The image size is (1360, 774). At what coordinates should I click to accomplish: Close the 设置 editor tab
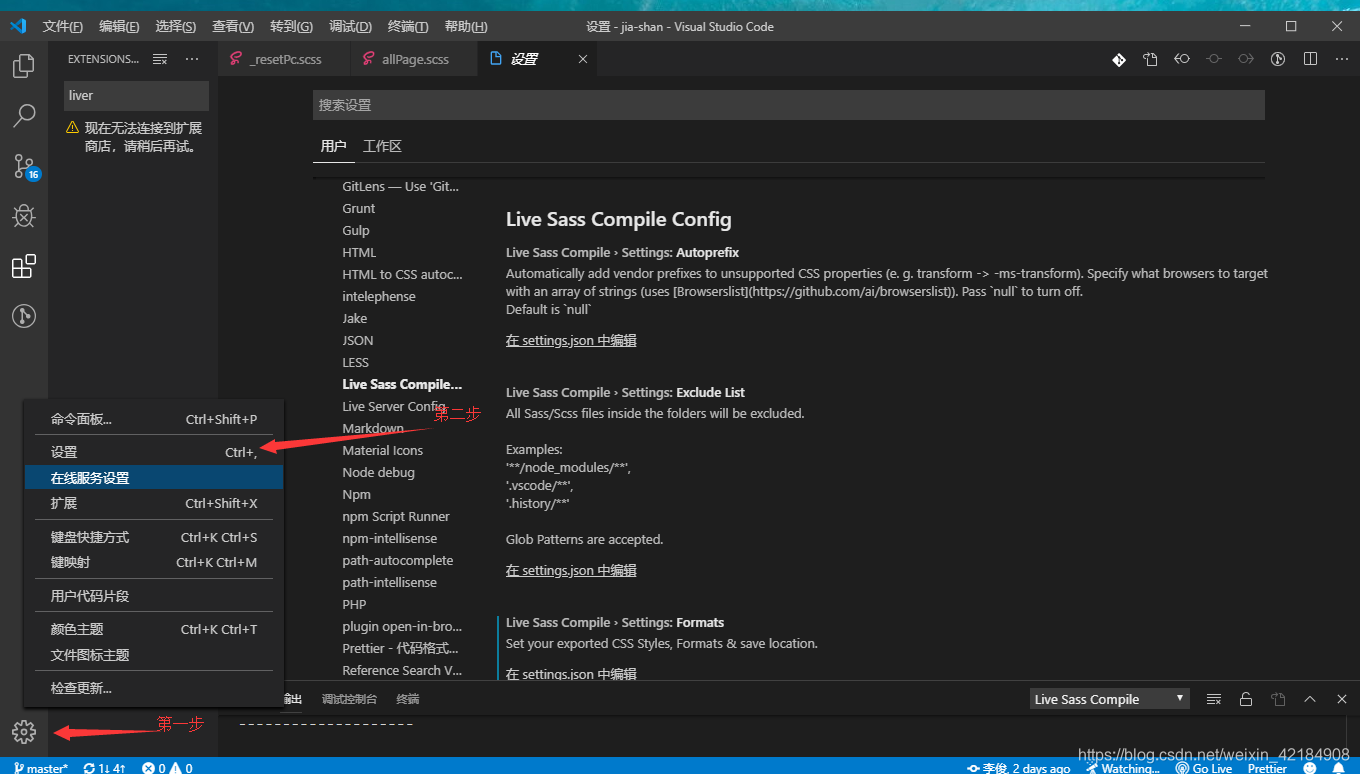[x=583, y=59]
